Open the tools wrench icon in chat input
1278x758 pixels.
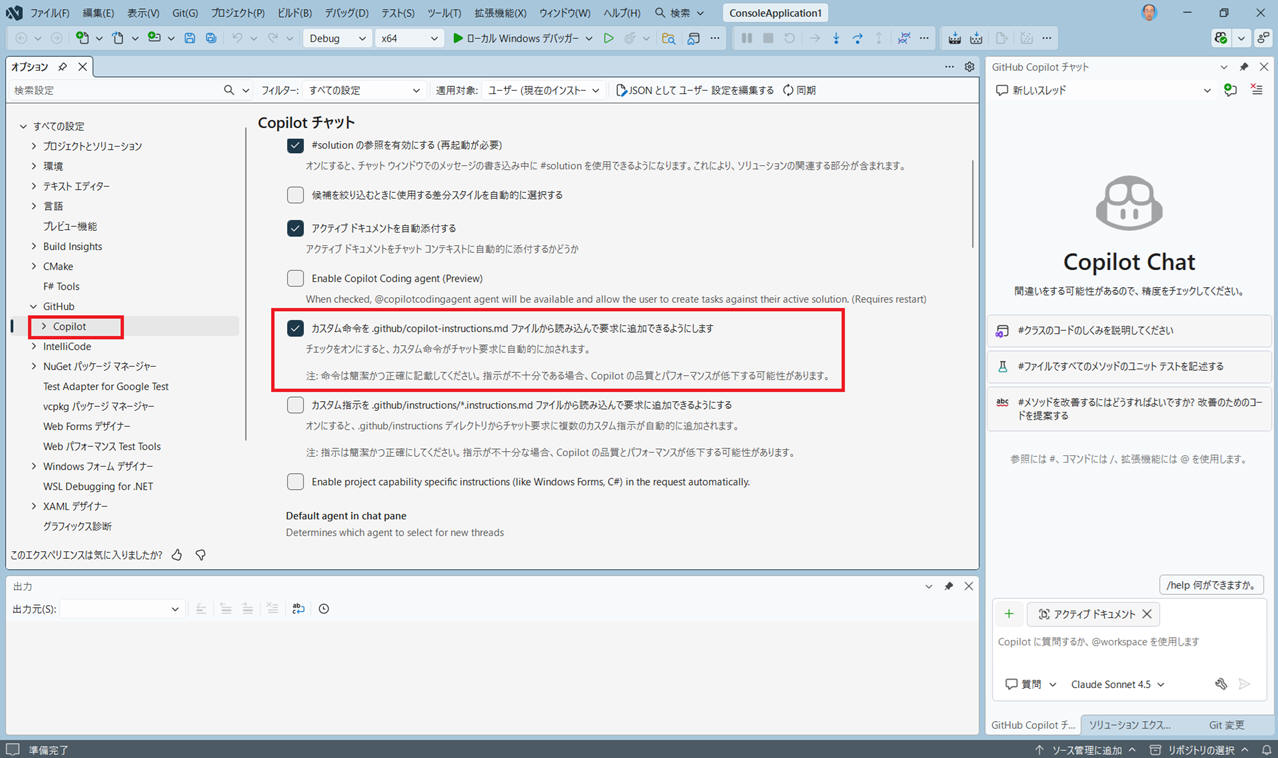pyautogui.click(x=1220, y=684)
